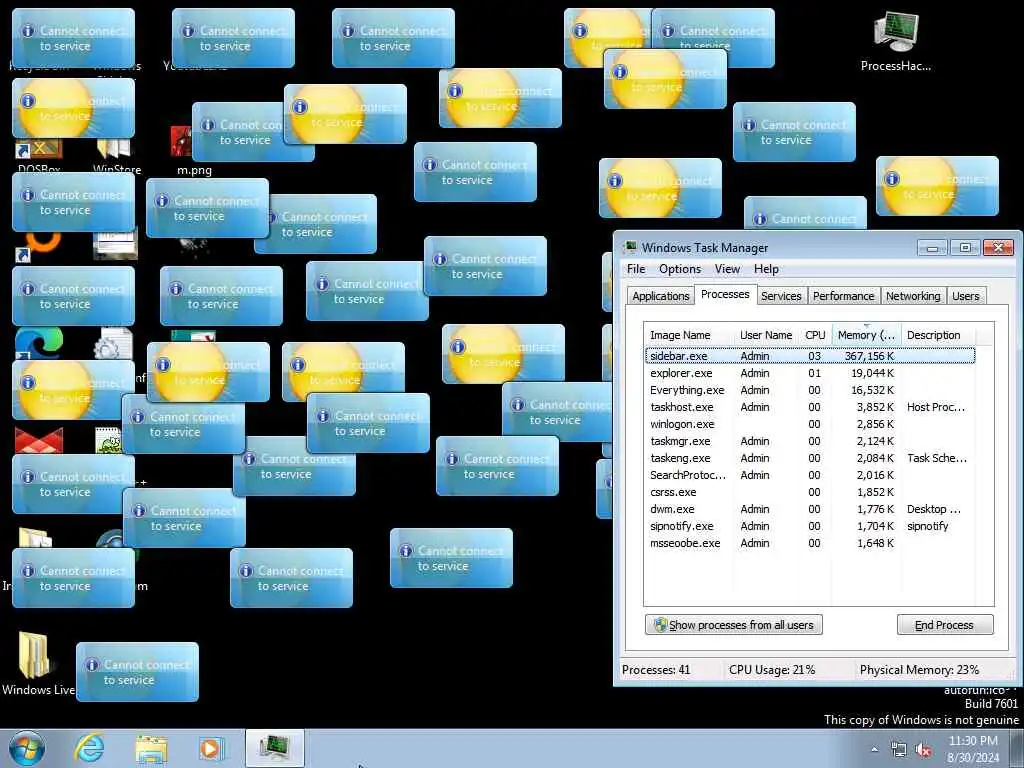The width and height of the screenshot is (1024, 768).
Task: Sort by CPU column header
Action: point(815,335)
